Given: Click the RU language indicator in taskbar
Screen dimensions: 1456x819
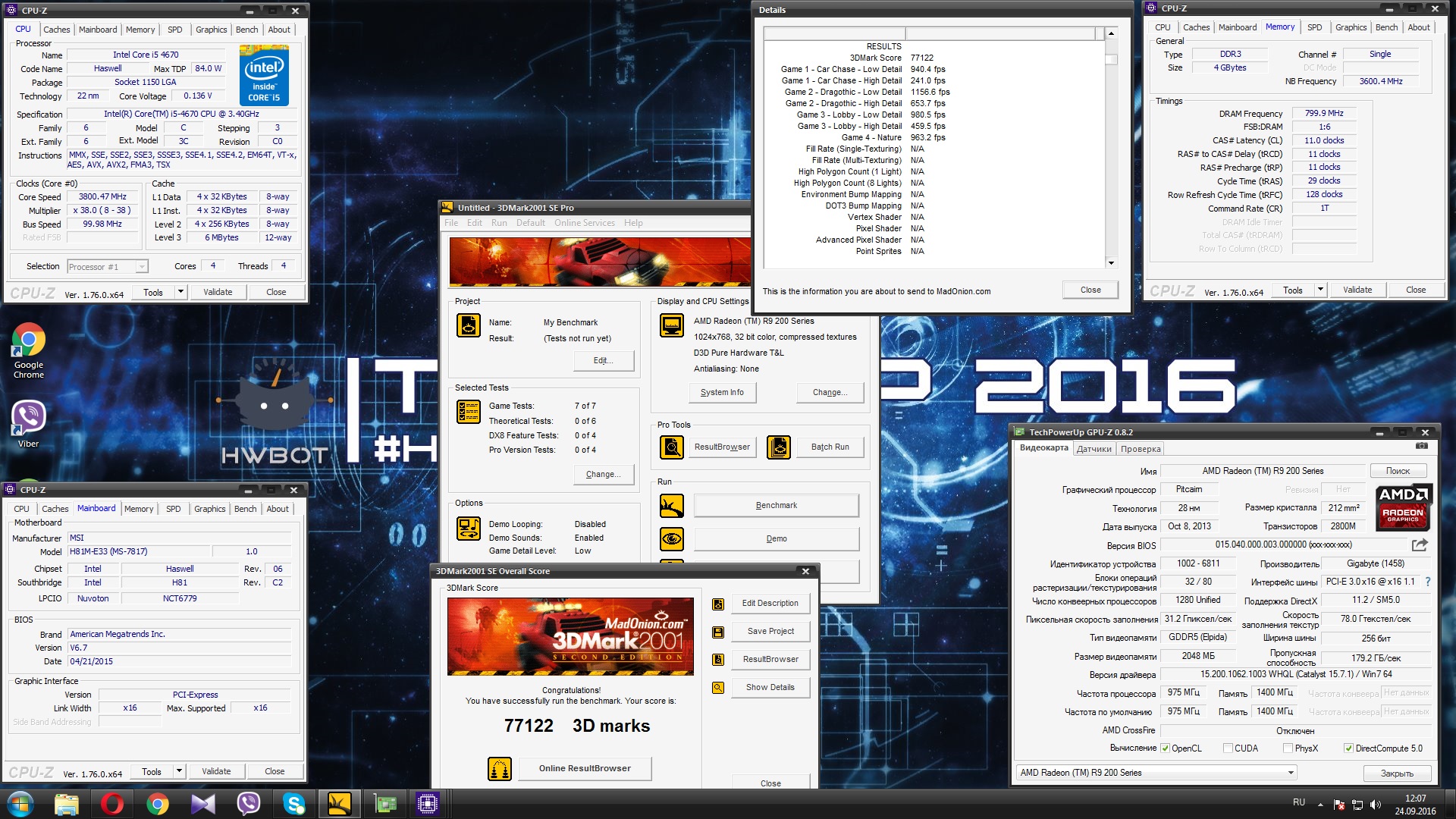Looking at the screenshot, I should (x=1299, y=802).
